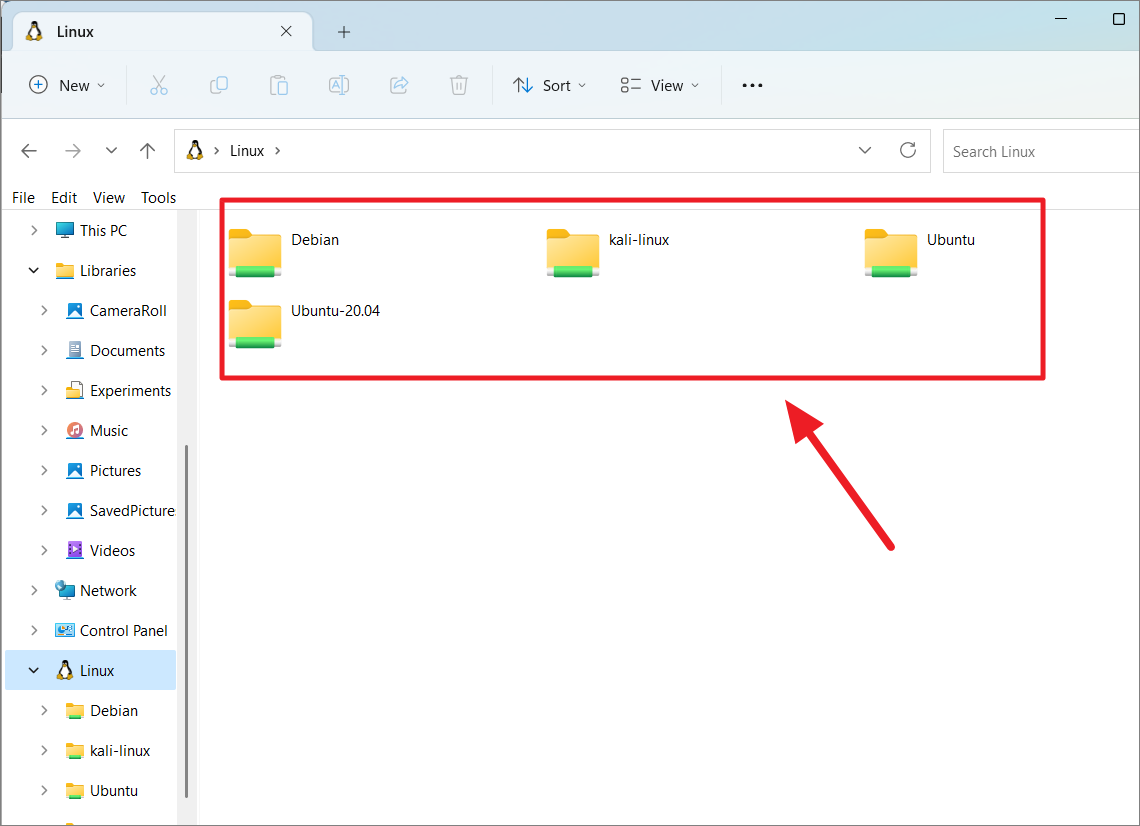Select Videos library in sidebar

112,550
